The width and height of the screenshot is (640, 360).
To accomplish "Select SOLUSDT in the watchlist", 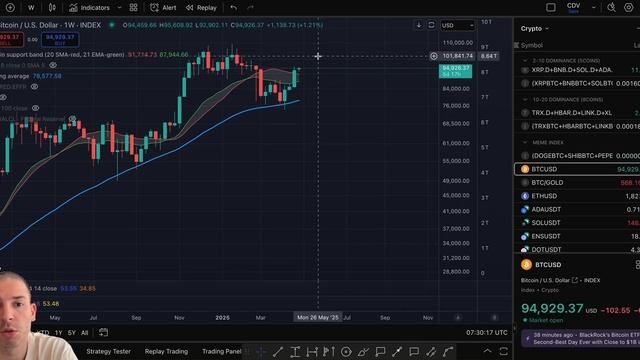I will 577,223.
